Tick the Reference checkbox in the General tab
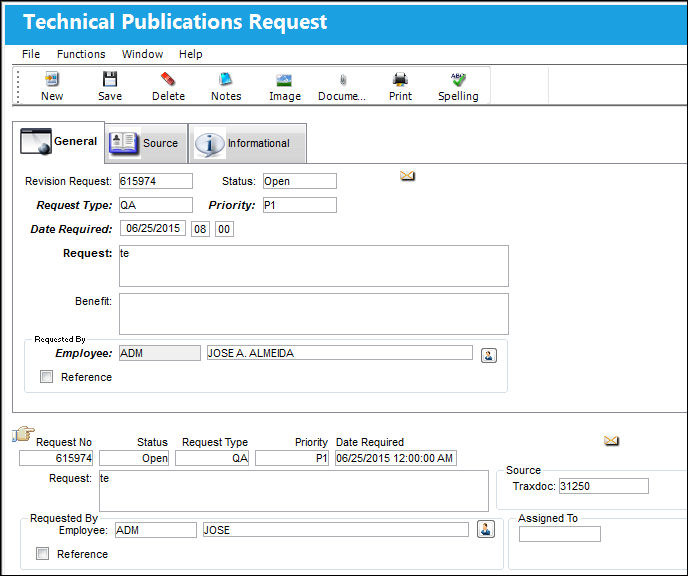The height and width of the screenshot is (576, 688). [47, 376]
